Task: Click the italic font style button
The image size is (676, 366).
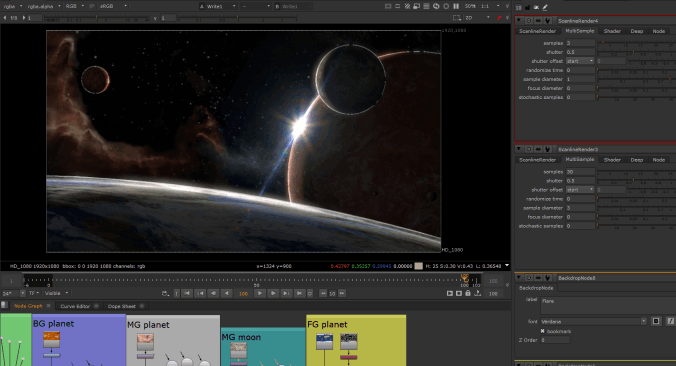Action: (670, 321)
